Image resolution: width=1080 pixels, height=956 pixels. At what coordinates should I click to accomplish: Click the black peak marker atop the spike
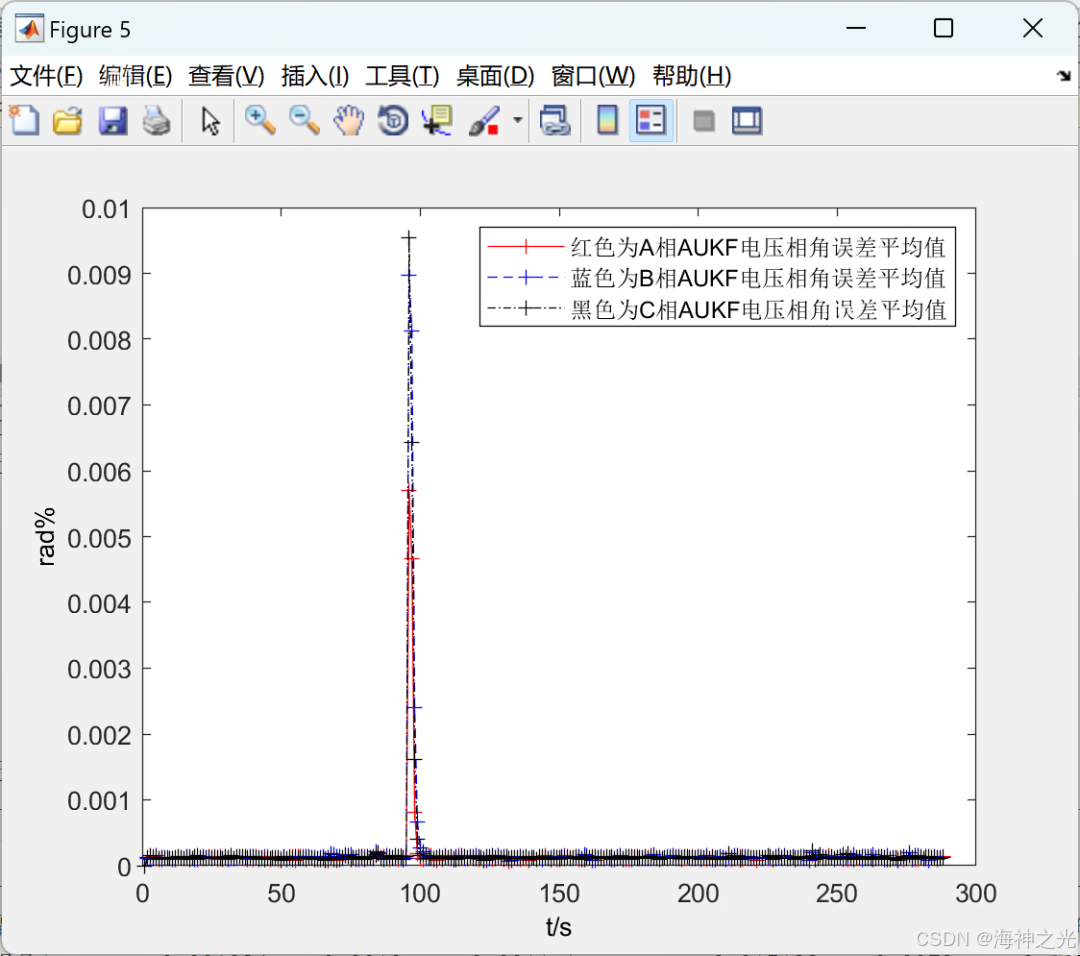point(408,238)
